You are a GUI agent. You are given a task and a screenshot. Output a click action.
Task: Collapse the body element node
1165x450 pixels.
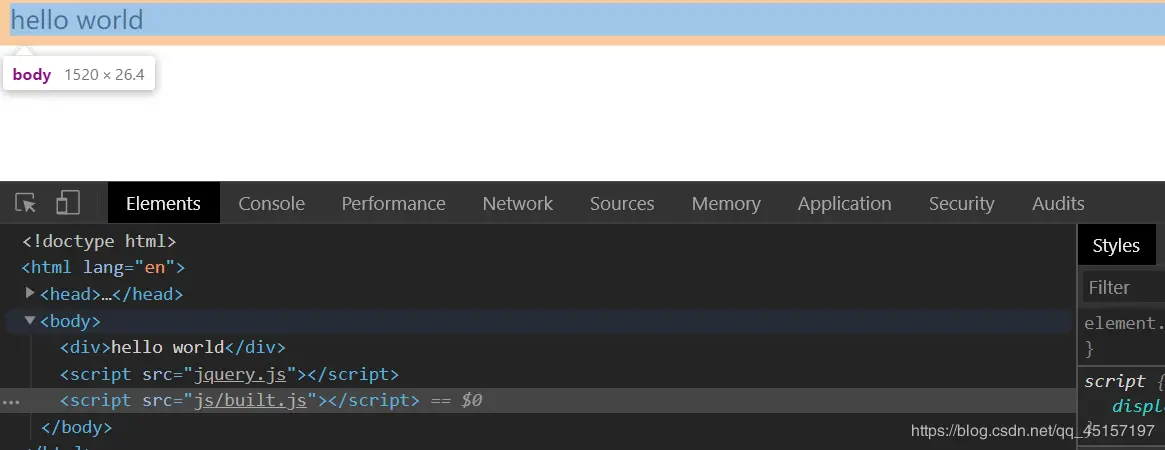click(x=30, y=321)
